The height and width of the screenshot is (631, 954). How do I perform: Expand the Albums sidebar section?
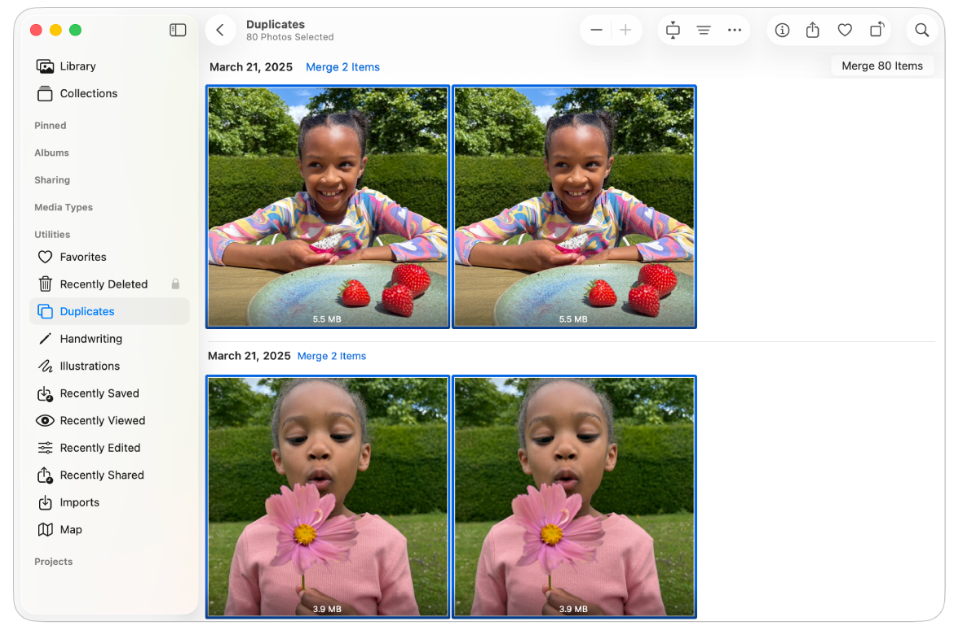click(52, 153)
